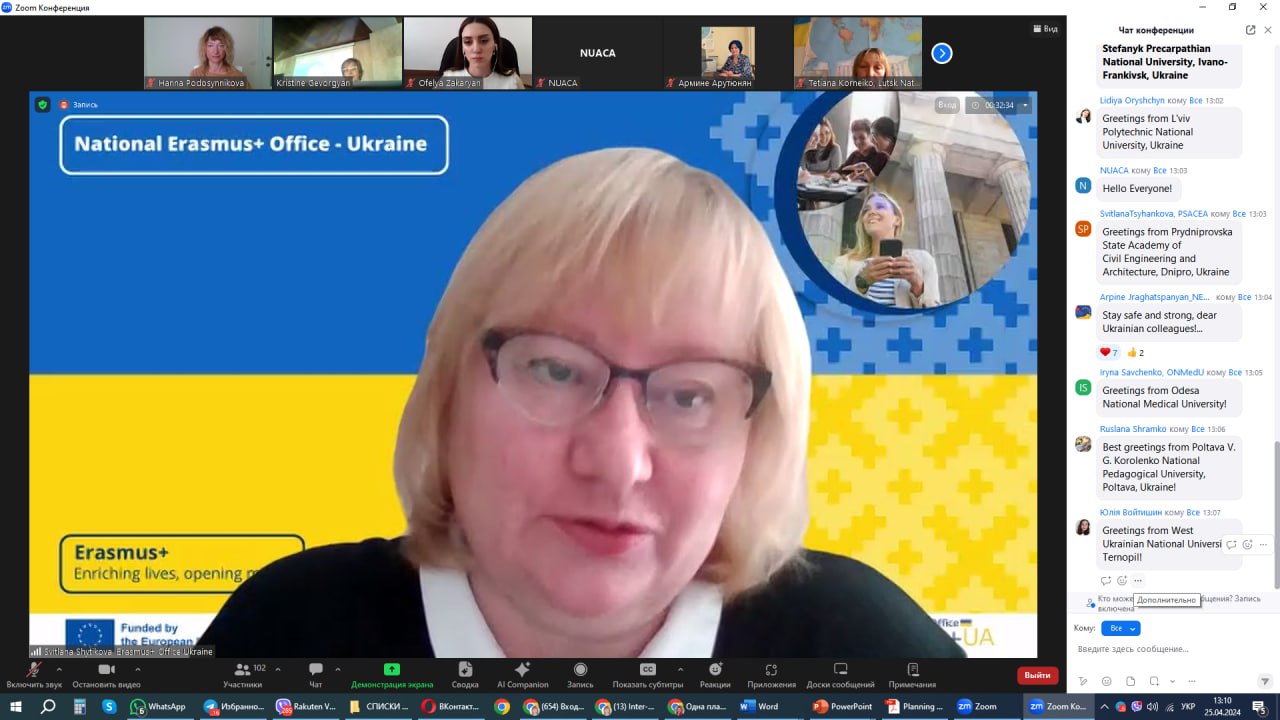Stop camera using Остановить видео
The image size is (1280, 720).
[107, 674]
